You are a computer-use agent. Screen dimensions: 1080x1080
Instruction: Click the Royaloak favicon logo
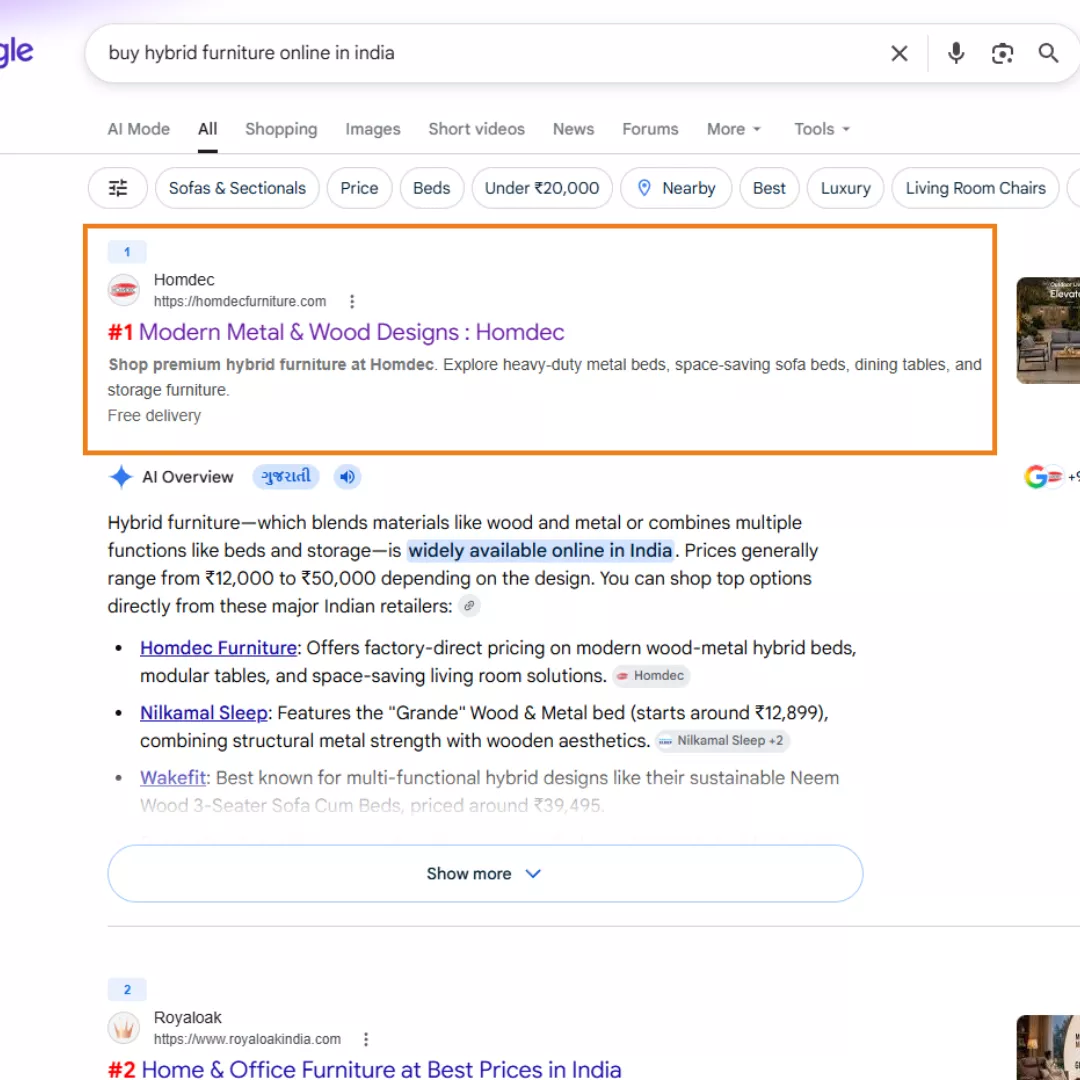point(123,1028)
